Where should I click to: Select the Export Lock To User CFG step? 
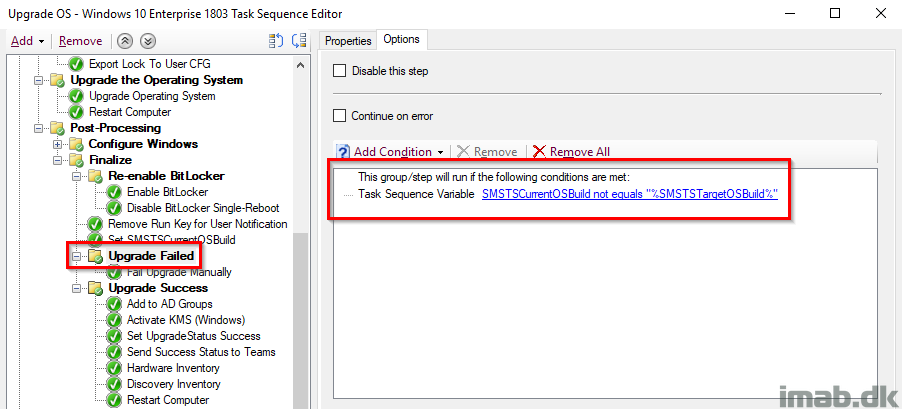pyautogui.click(x=150, y=64)
